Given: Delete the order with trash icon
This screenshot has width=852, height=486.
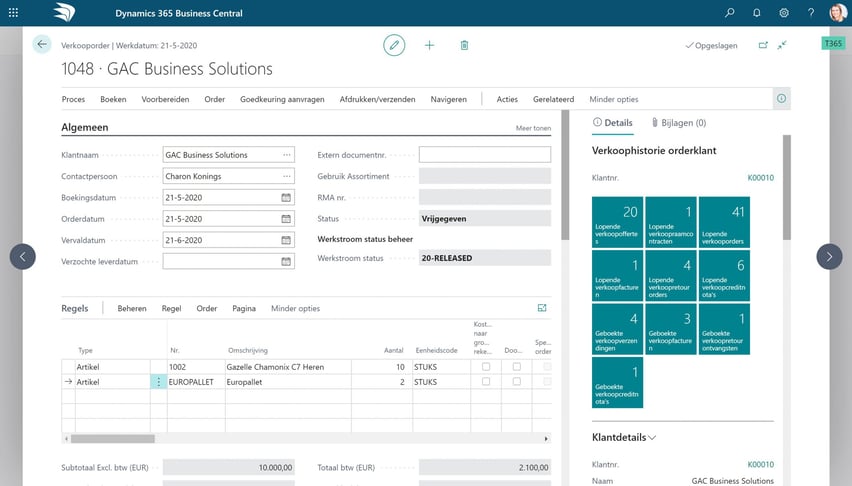Looking at the screenshot, I should click(464, 45).
